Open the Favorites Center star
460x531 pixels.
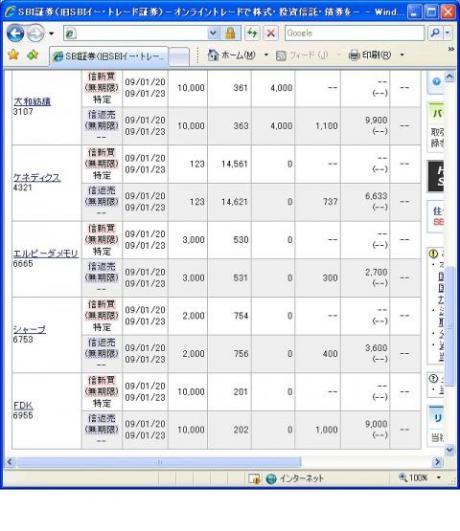[x=14, y=54]
